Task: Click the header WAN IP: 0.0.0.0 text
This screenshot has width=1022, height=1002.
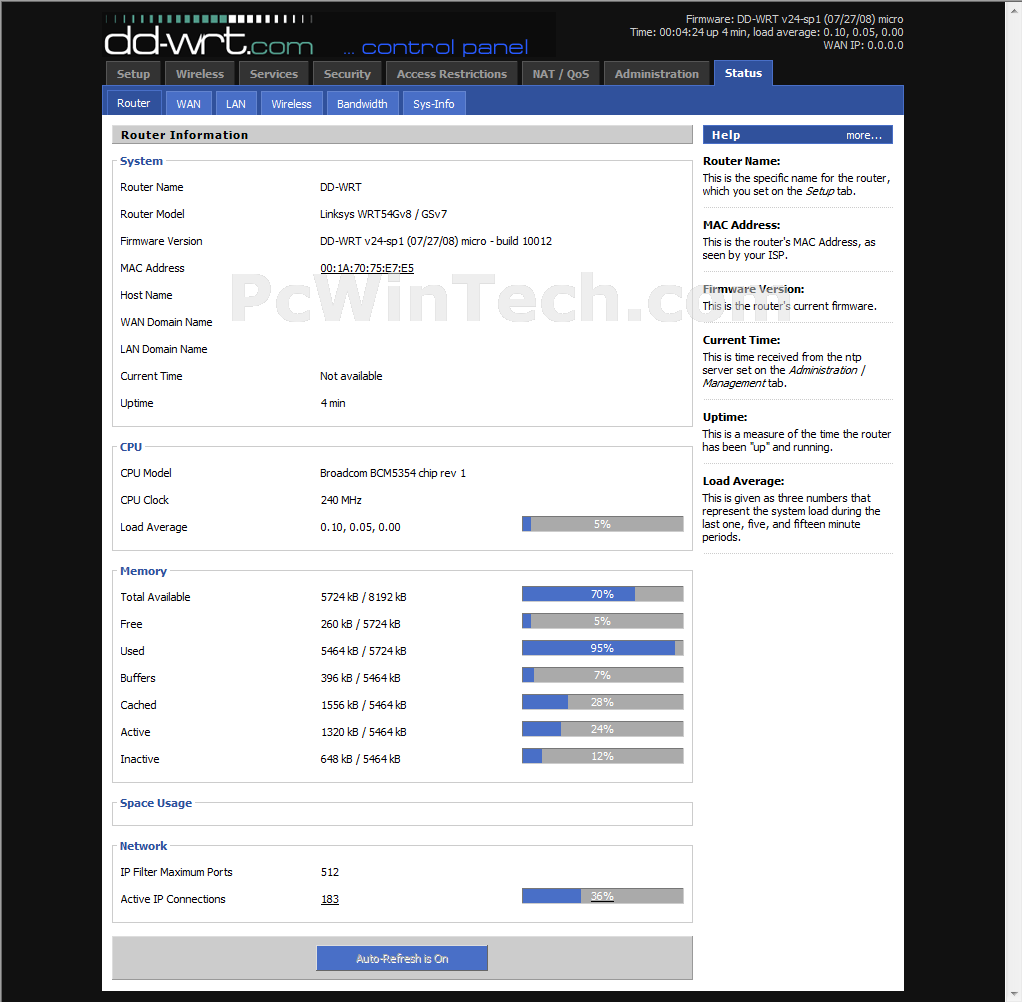Action: [863, 45]
